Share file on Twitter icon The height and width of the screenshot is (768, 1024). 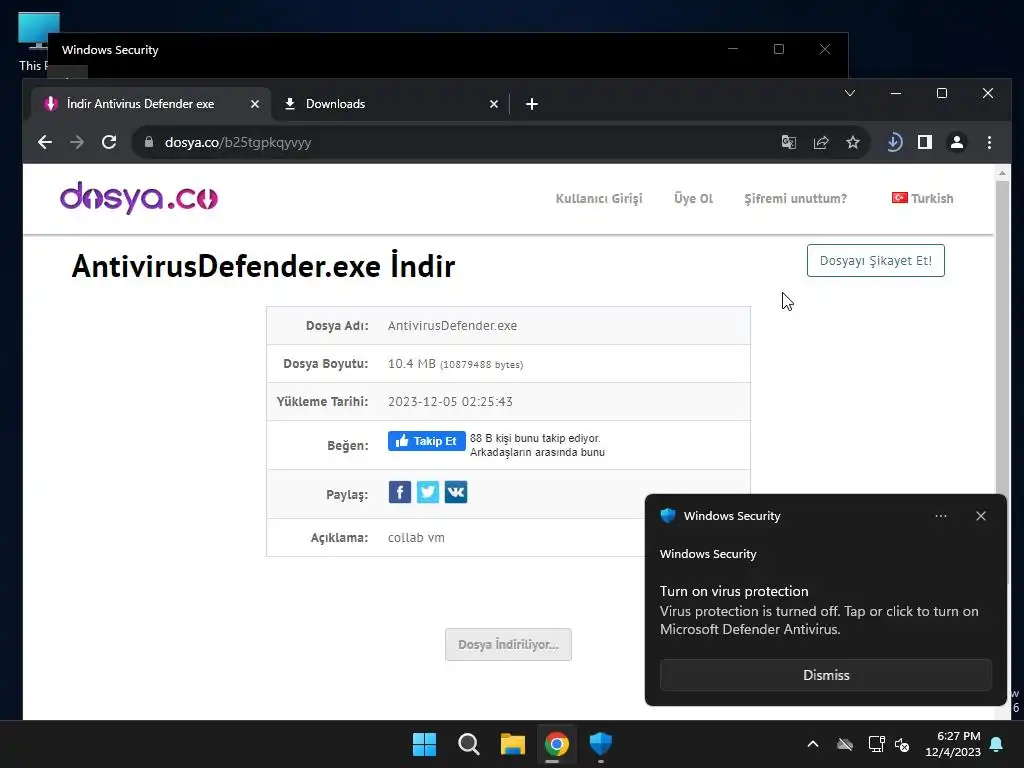[x=428, y=492]
